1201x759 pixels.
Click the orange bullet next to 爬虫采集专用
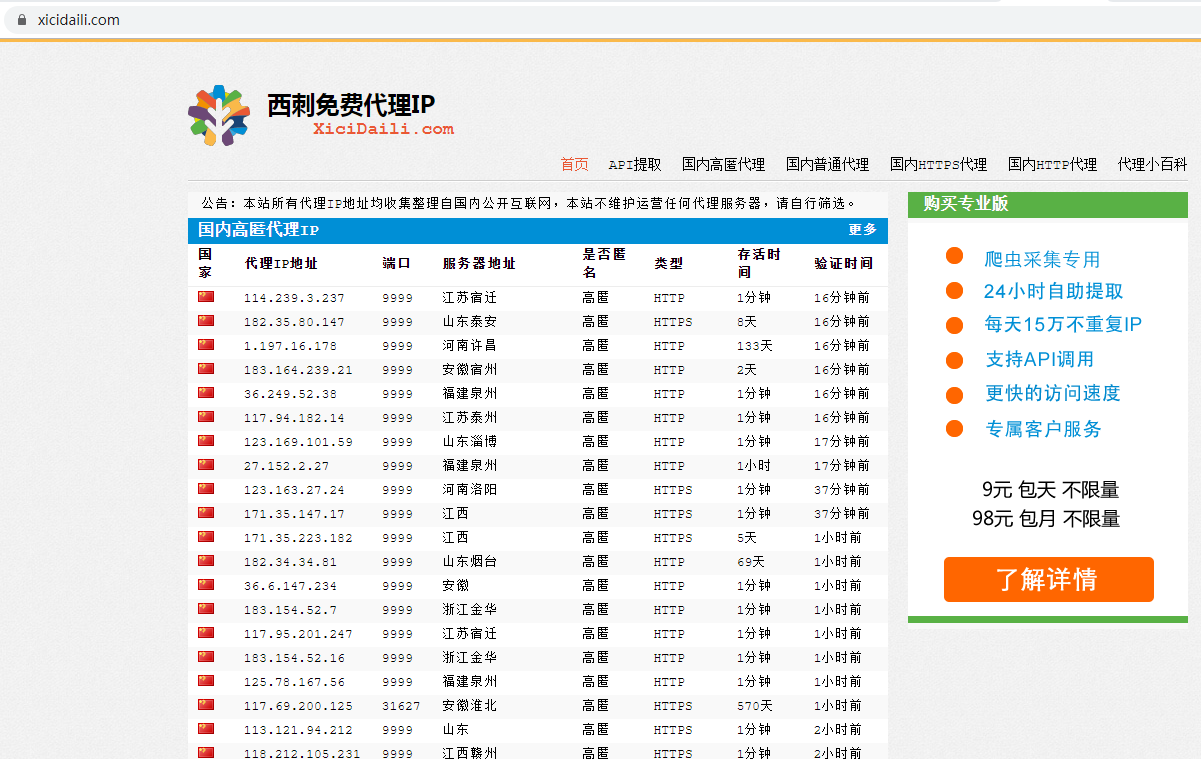(956, 255)
